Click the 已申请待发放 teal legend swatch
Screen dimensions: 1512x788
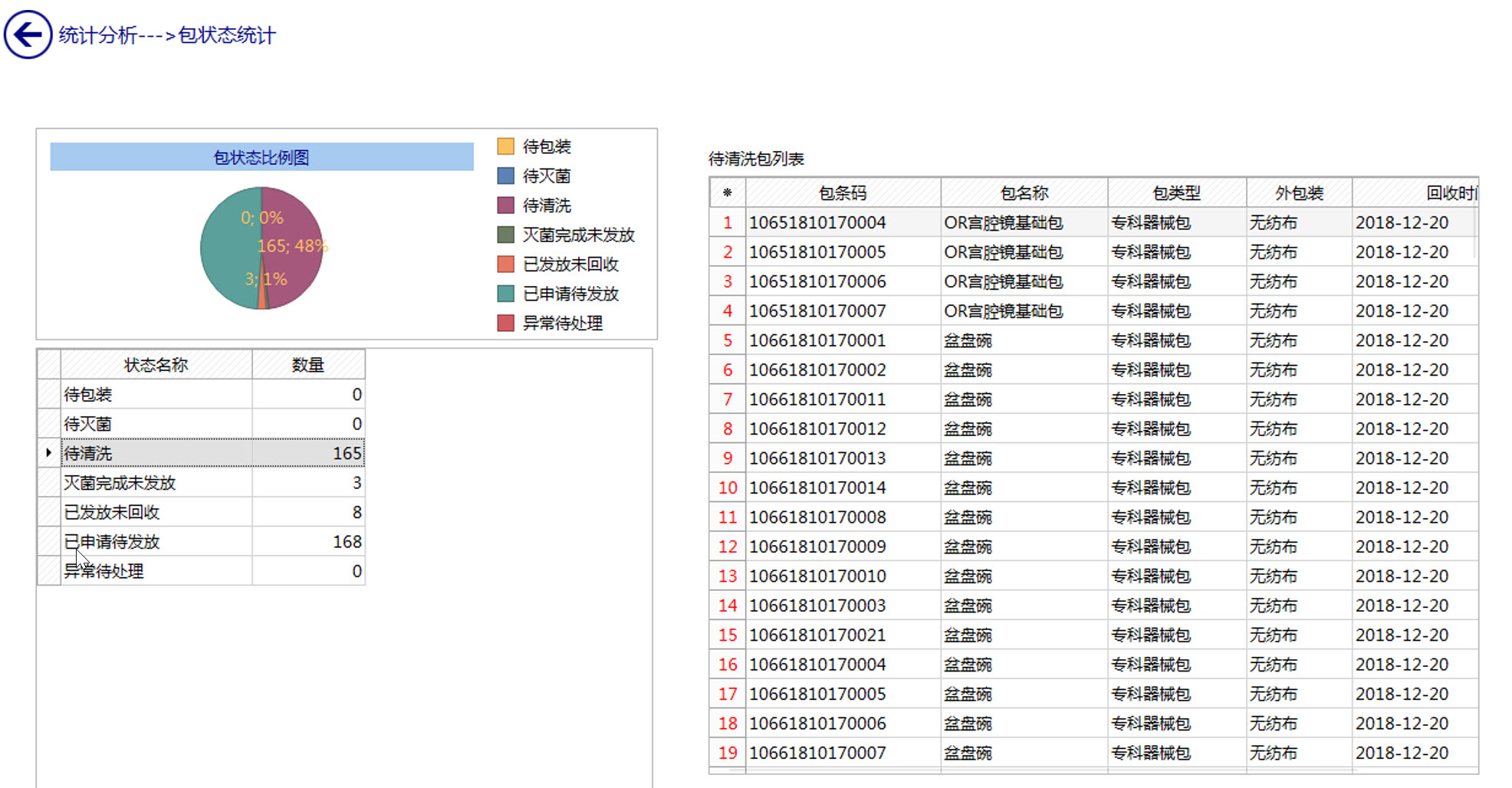[505, 294]
